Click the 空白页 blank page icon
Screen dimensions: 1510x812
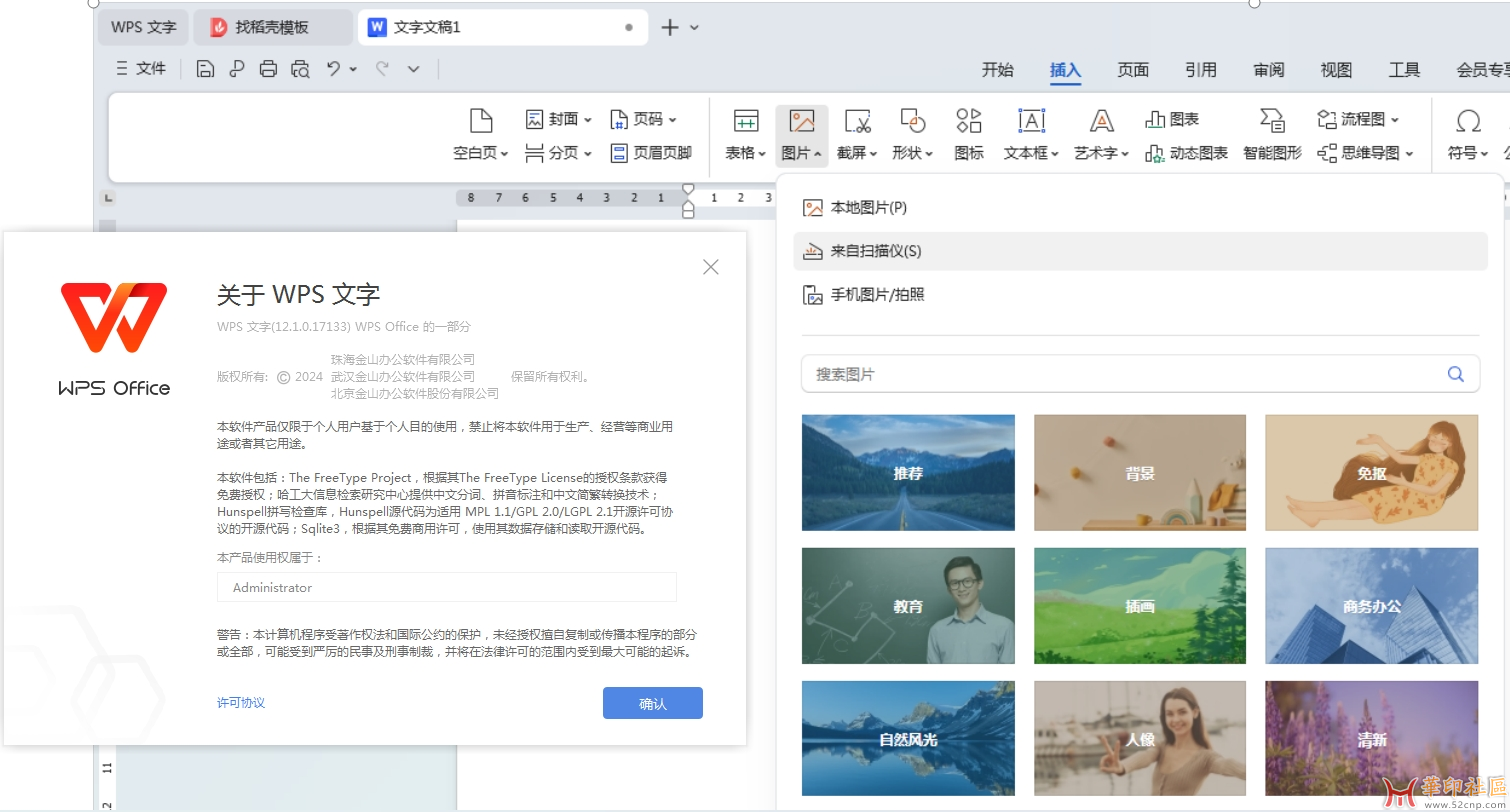[481, 121]
